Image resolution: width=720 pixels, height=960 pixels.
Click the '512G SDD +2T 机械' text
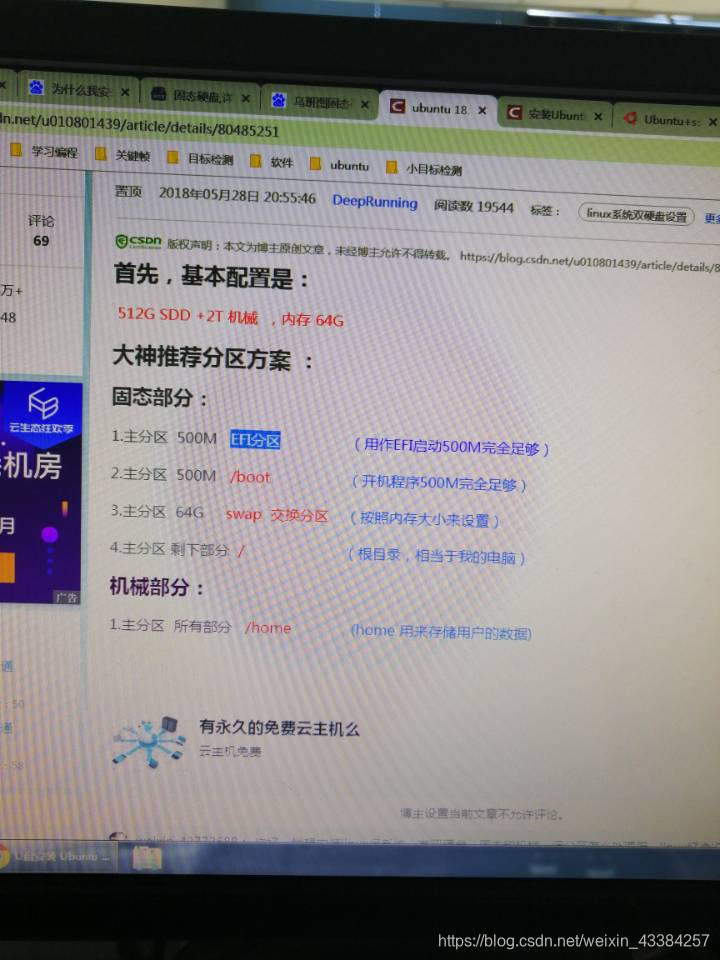tap(187, 315)
